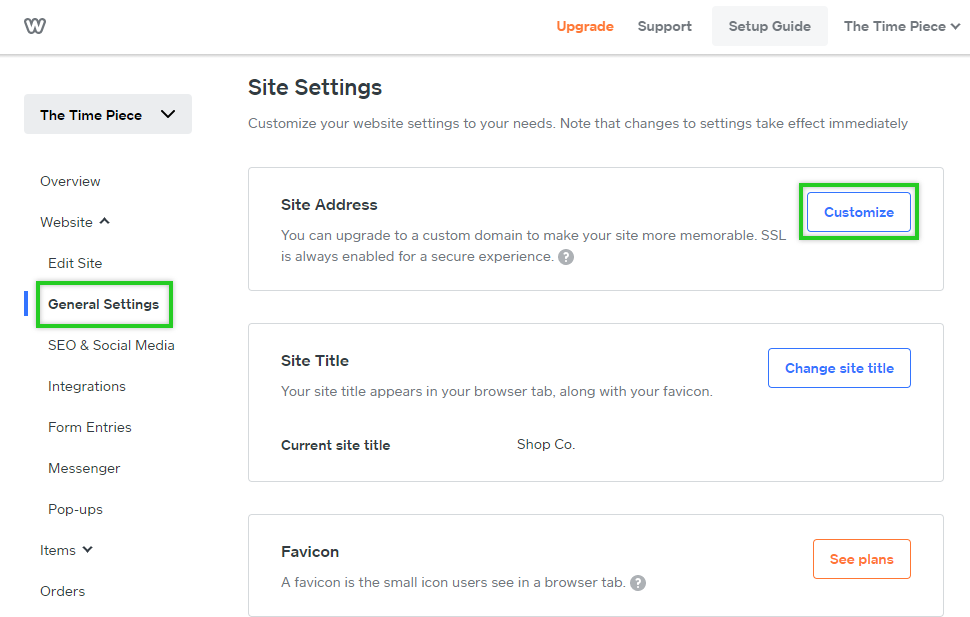Click help icon next to Favicon description
Image resolution: width=970 pixels, height=617 pixels.
coord(638,583)
